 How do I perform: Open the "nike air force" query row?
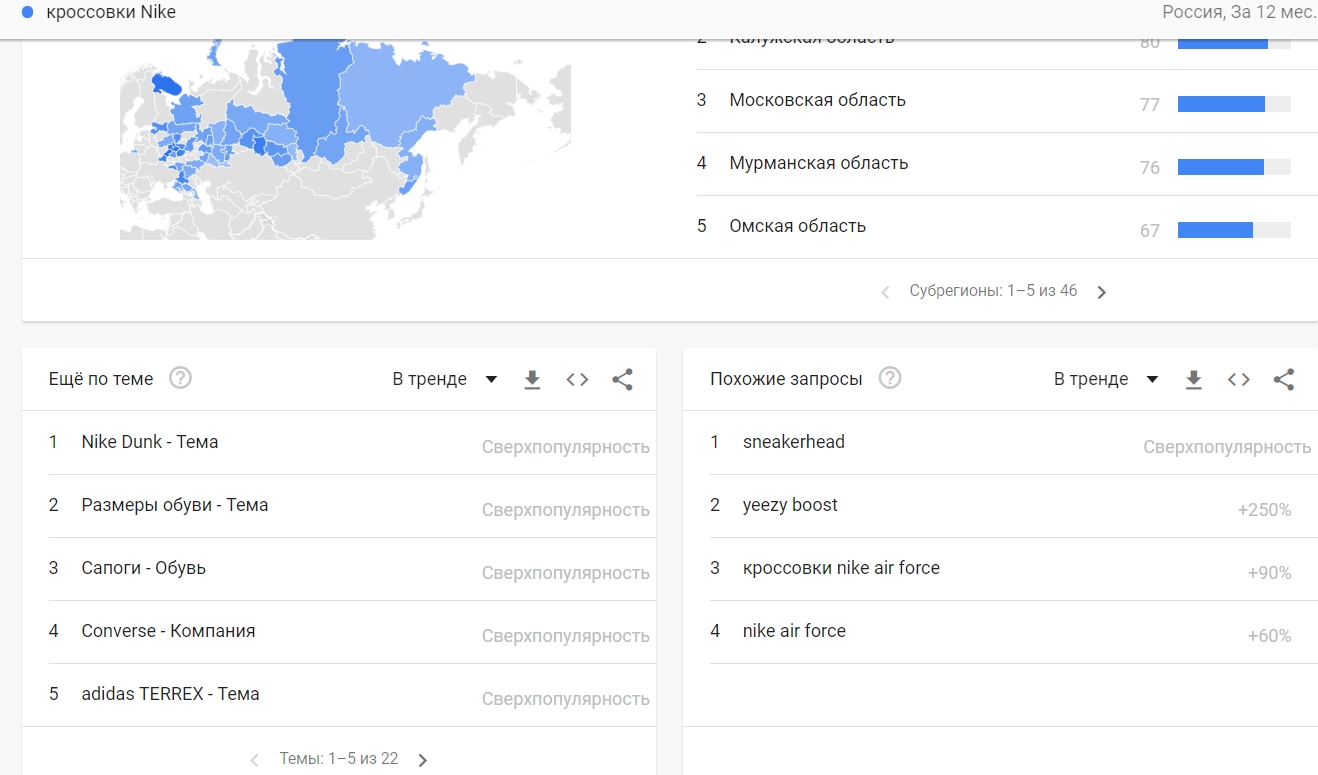pyautogui.click(x=1014, y=631)
